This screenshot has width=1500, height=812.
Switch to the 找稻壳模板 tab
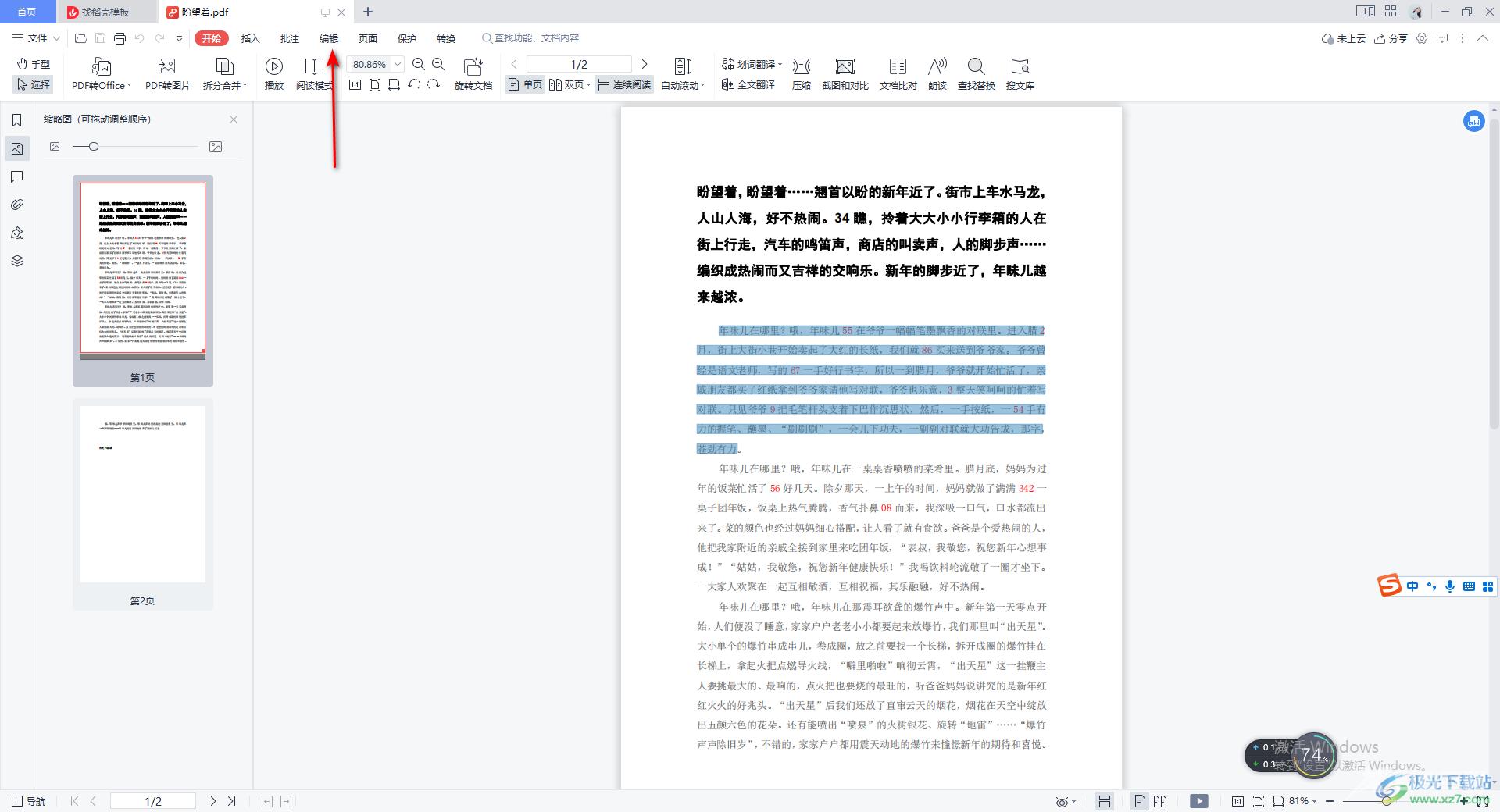coord(106,12)
